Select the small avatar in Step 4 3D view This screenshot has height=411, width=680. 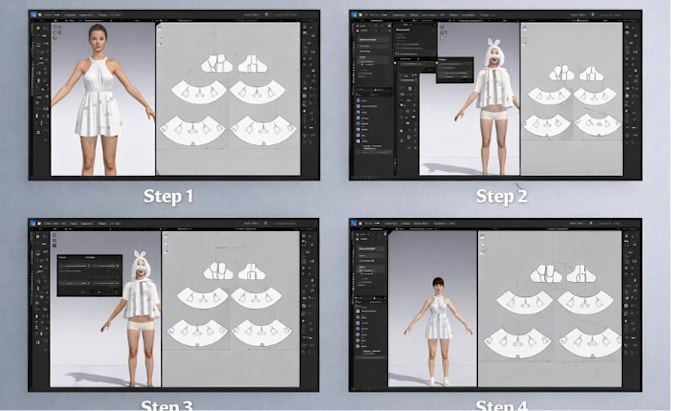point(438,331)
